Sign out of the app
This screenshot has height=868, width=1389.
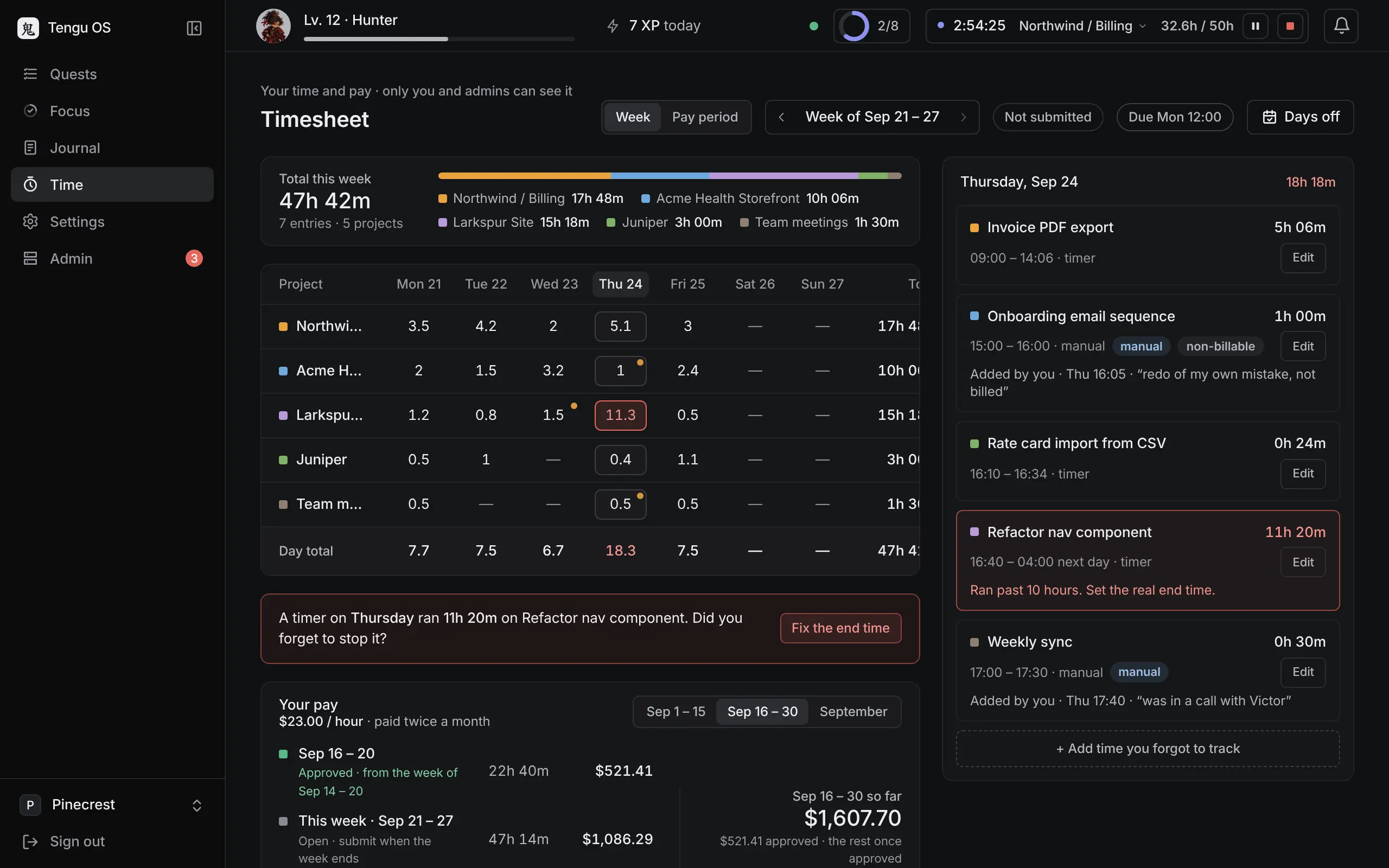[x=112, y=841]
